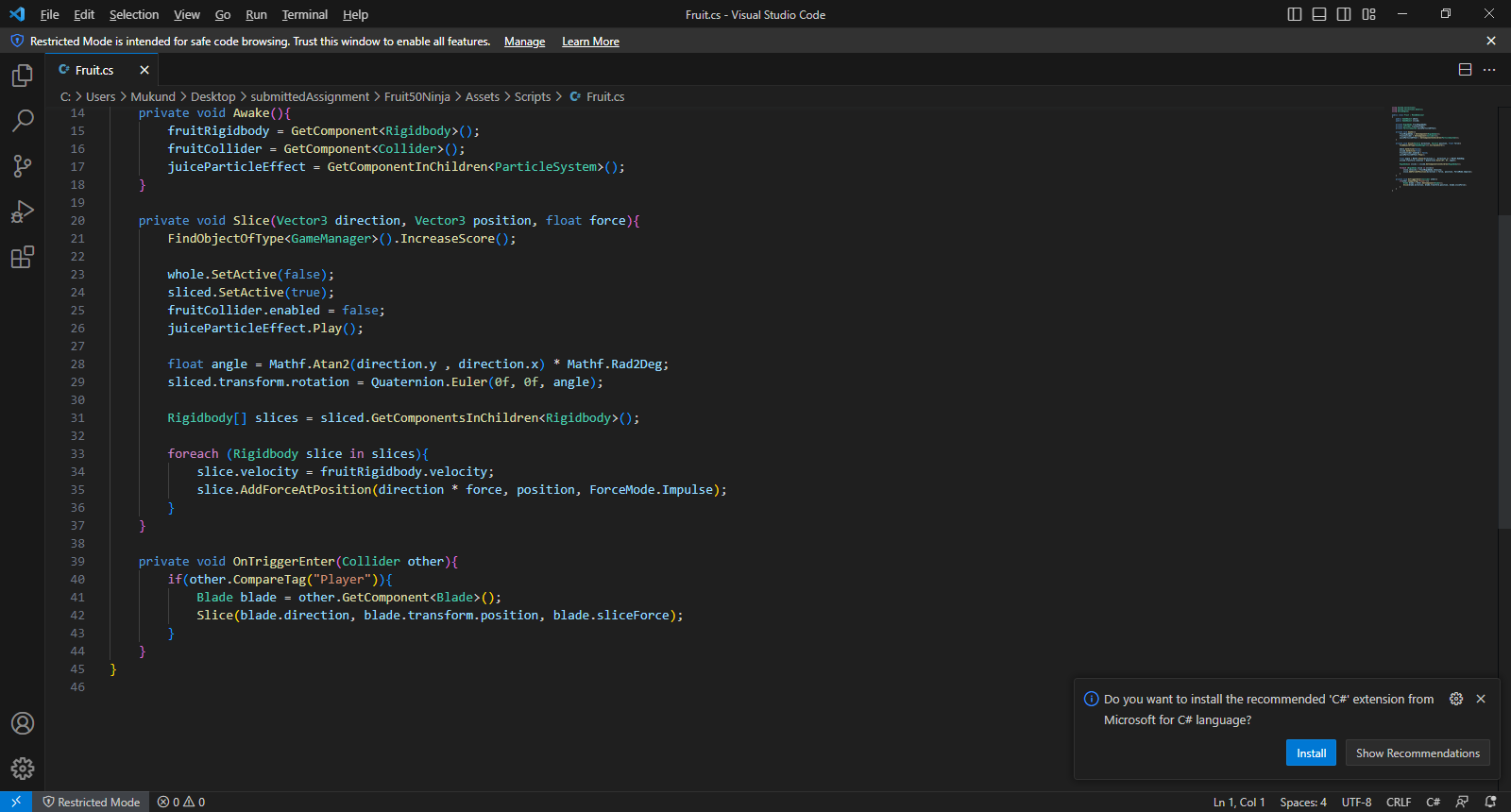The image size is (1511, 812).
Task: Click the OnTriggerEnter method name
Action: (x=283, y=561)
